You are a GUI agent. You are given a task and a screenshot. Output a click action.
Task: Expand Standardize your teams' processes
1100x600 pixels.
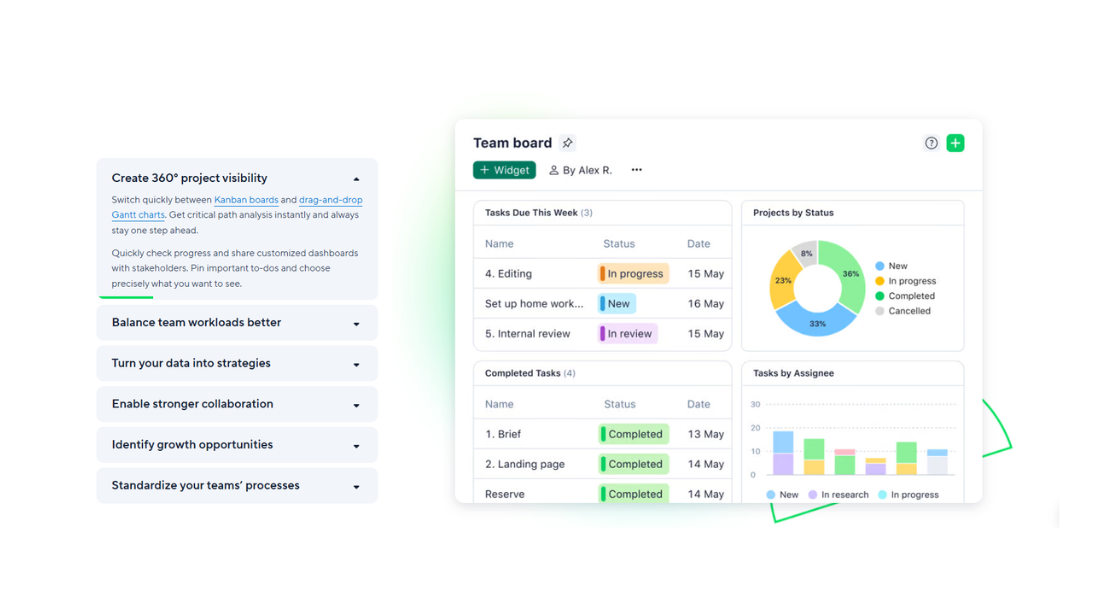click(x=356, y=487)
